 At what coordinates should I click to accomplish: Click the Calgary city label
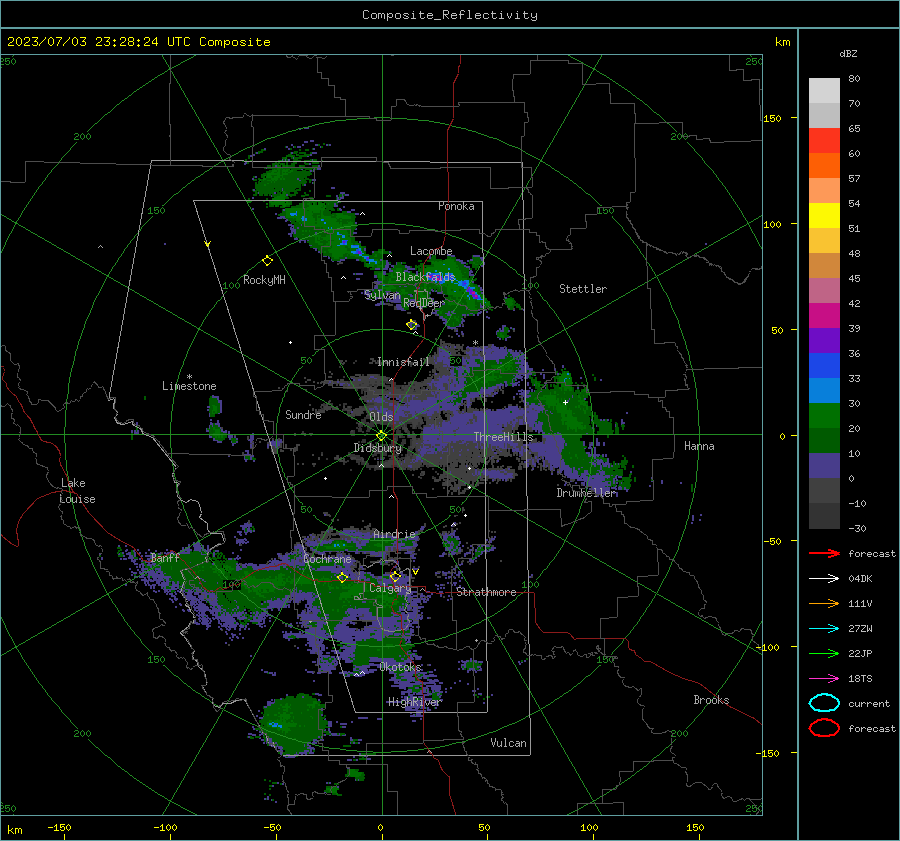point(390,588)
